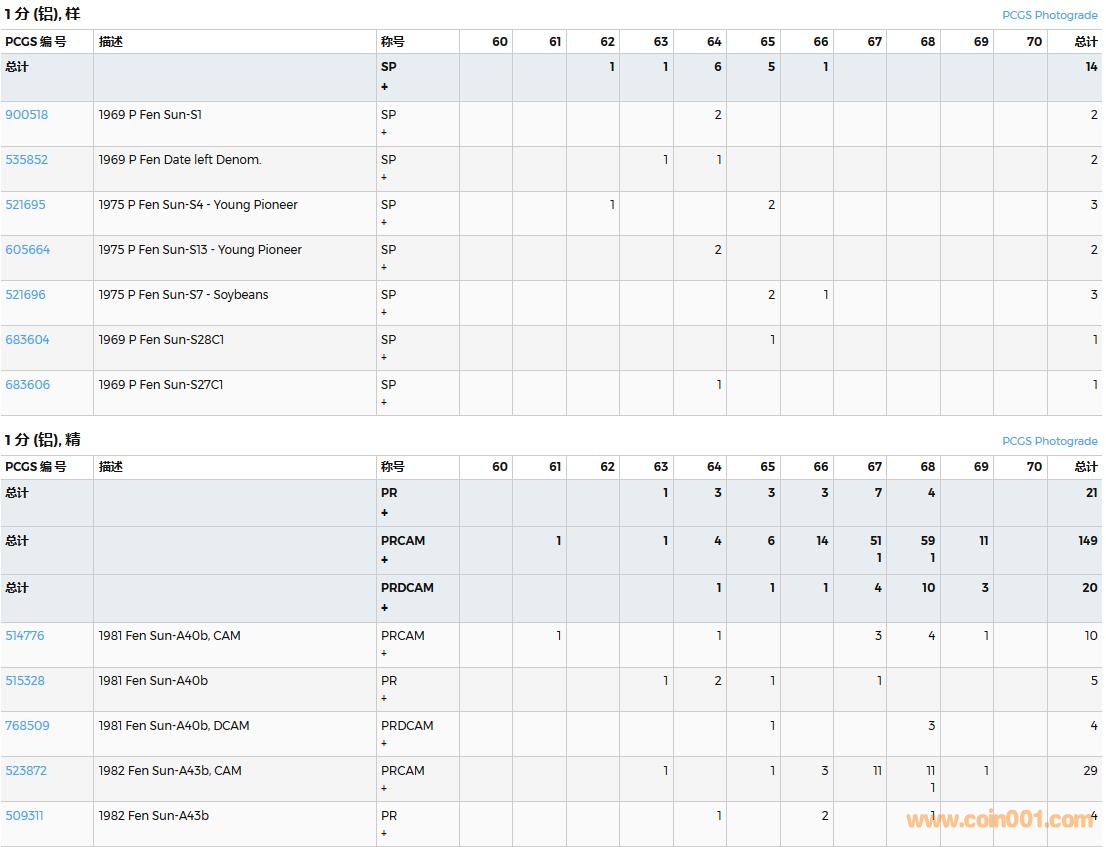The image size is (1106, 847).
Task: Expand plus grades under SP 总计 row
Action: pos(384,87)
